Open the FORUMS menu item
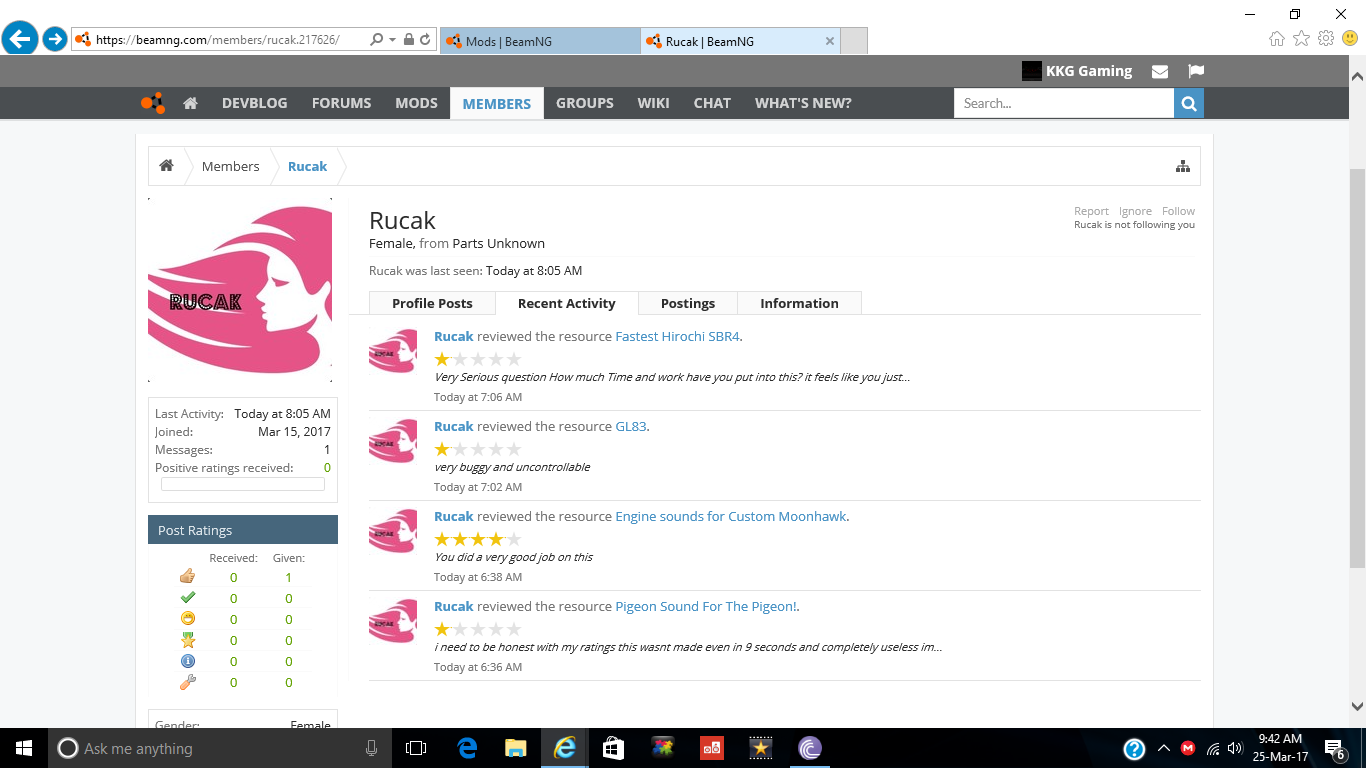Image resolution: width=1366 pixels, height=768 pixels. pos(341,103)
